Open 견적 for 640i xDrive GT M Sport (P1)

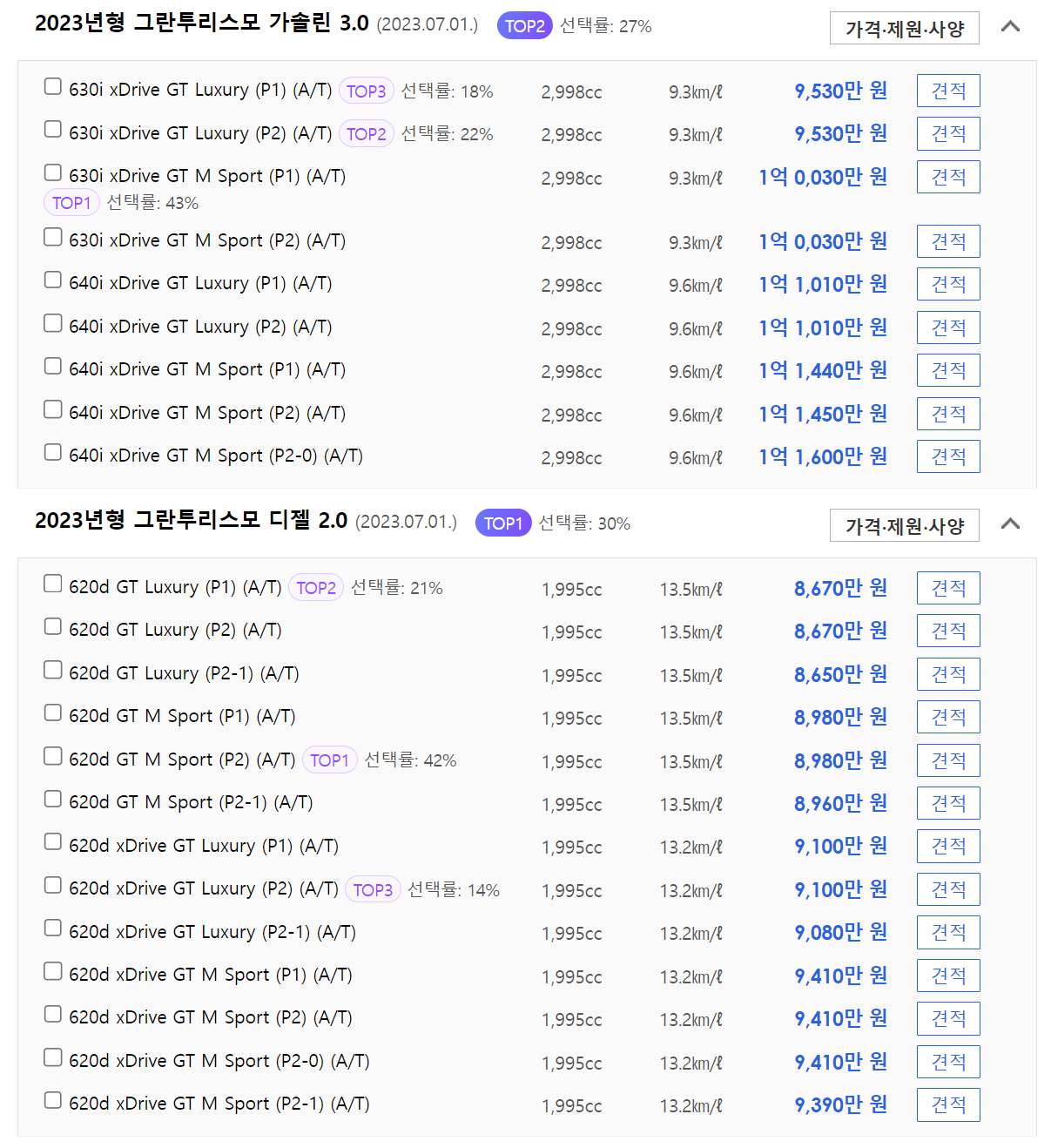point(948,370)
